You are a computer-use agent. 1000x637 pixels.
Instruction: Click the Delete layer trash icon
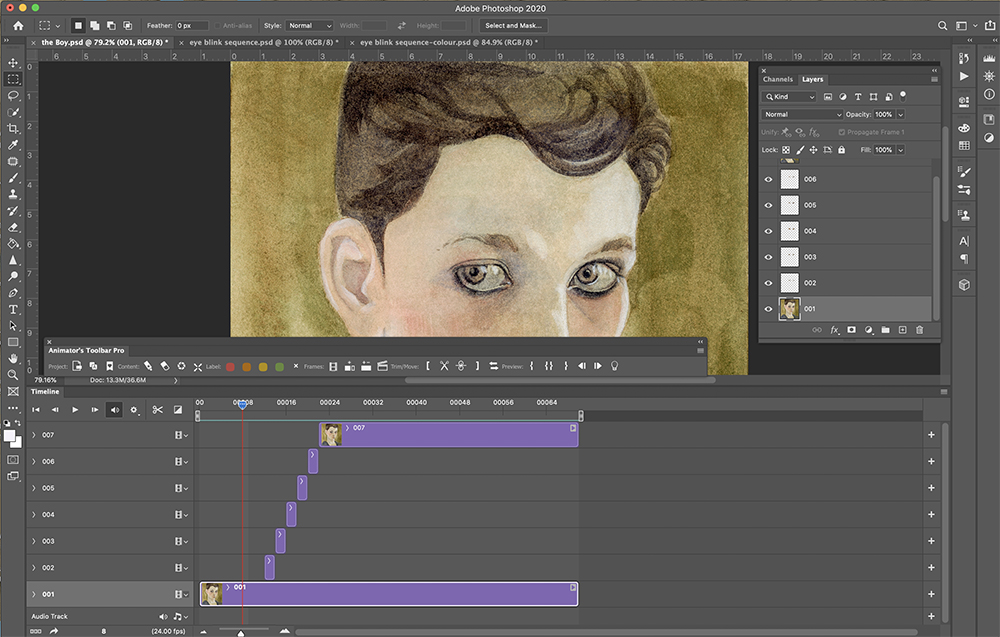[919, 329]
